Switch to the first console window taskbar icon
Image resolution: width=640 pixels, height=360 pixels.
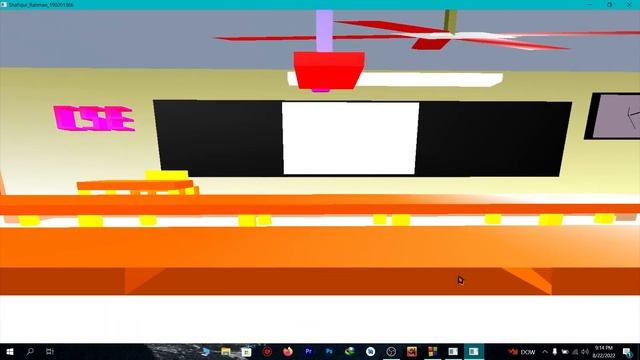click(453, 351)
